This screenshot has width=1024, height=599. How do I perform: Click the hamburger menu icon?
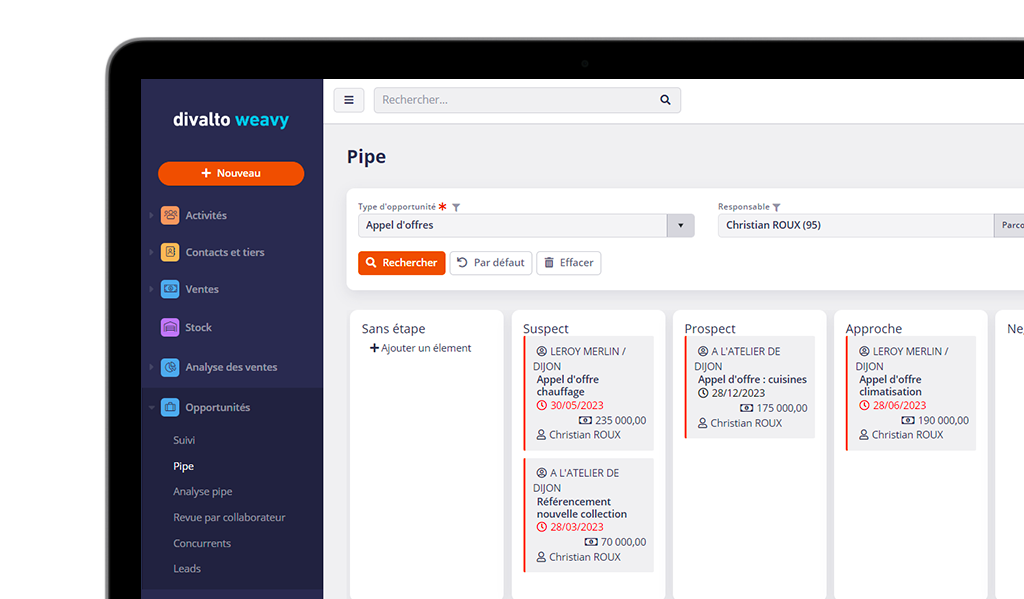349,100
